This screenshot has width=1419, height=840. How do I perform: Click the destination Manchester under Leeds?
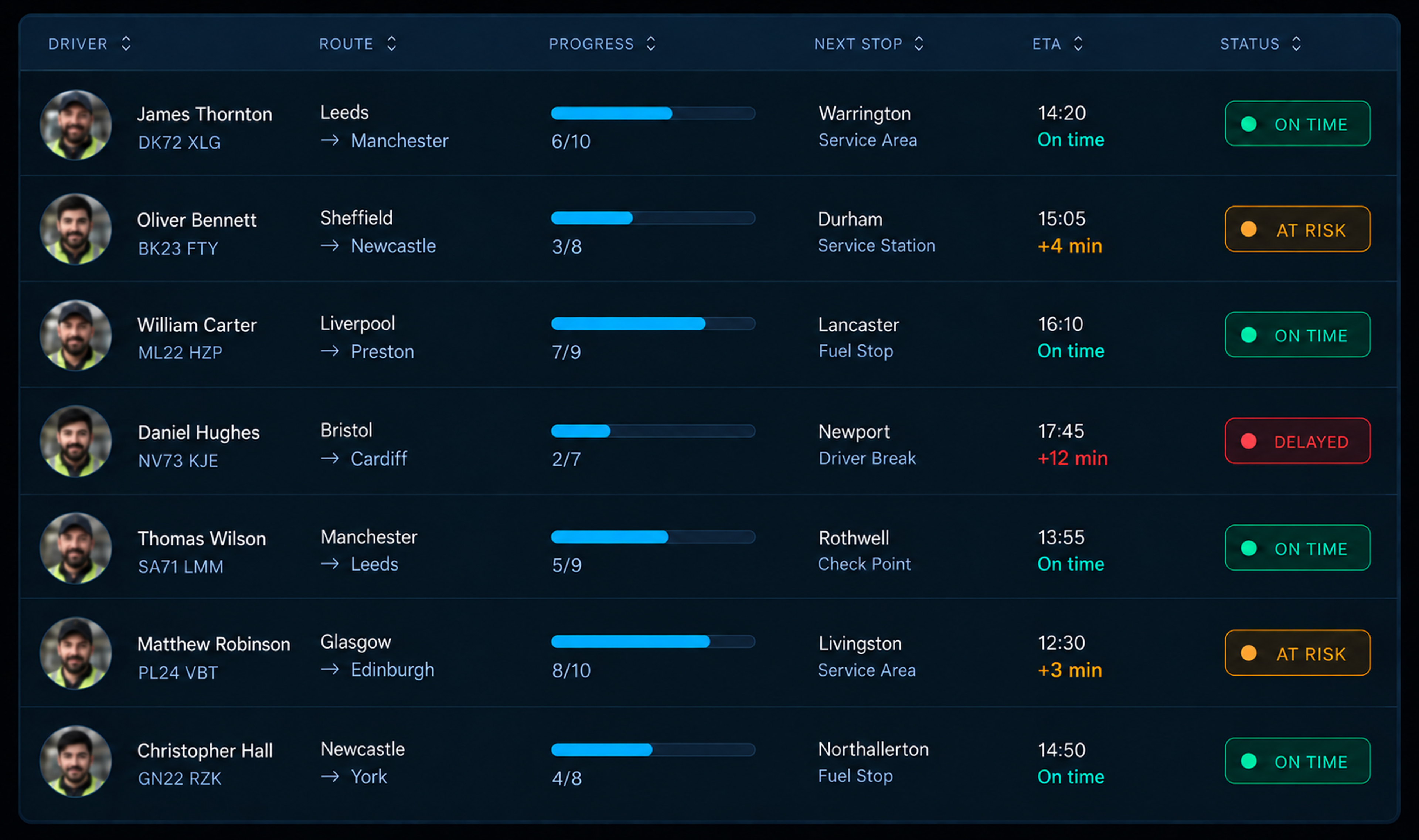[x=399, y=140]
